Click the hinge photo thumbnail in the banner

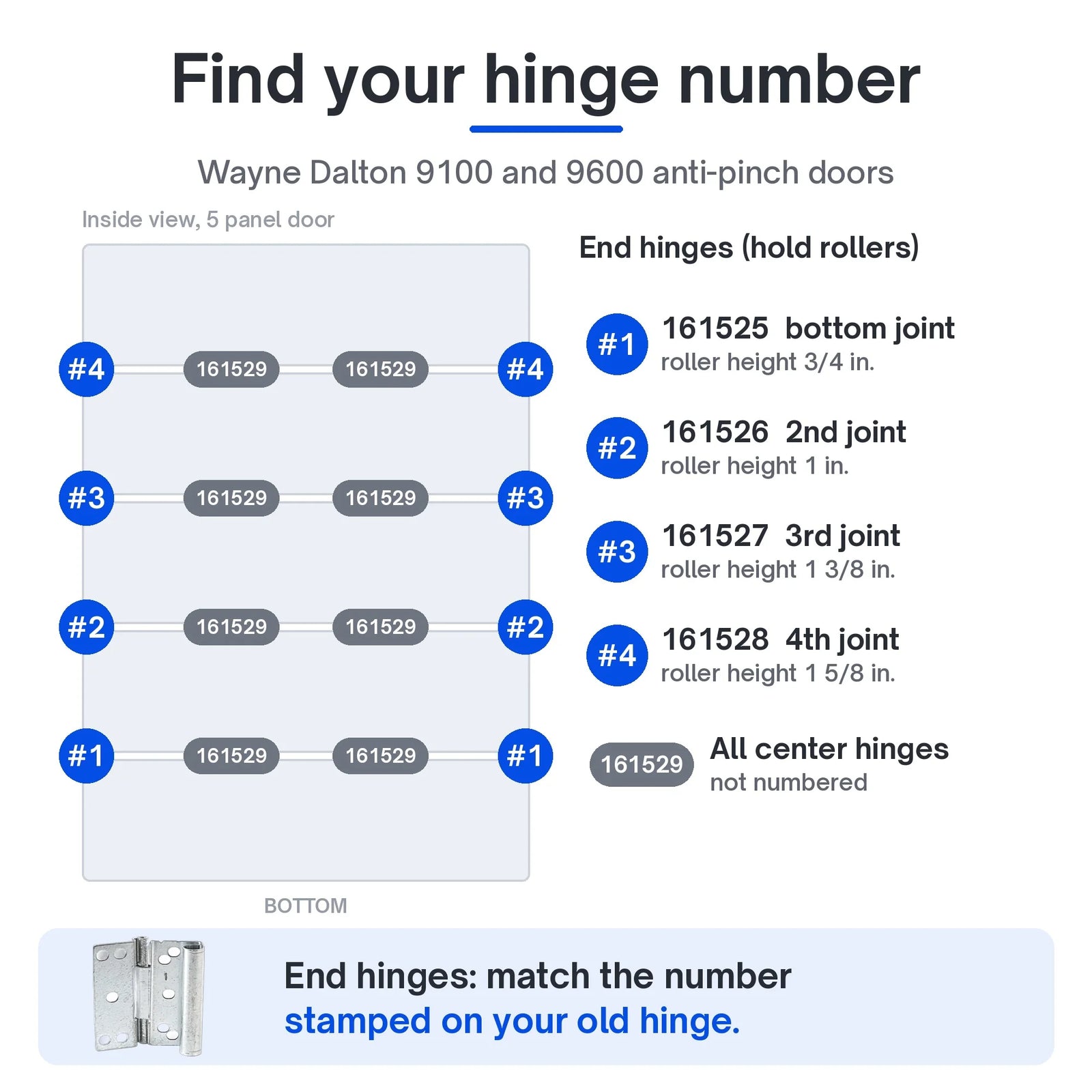click(148, 996)
